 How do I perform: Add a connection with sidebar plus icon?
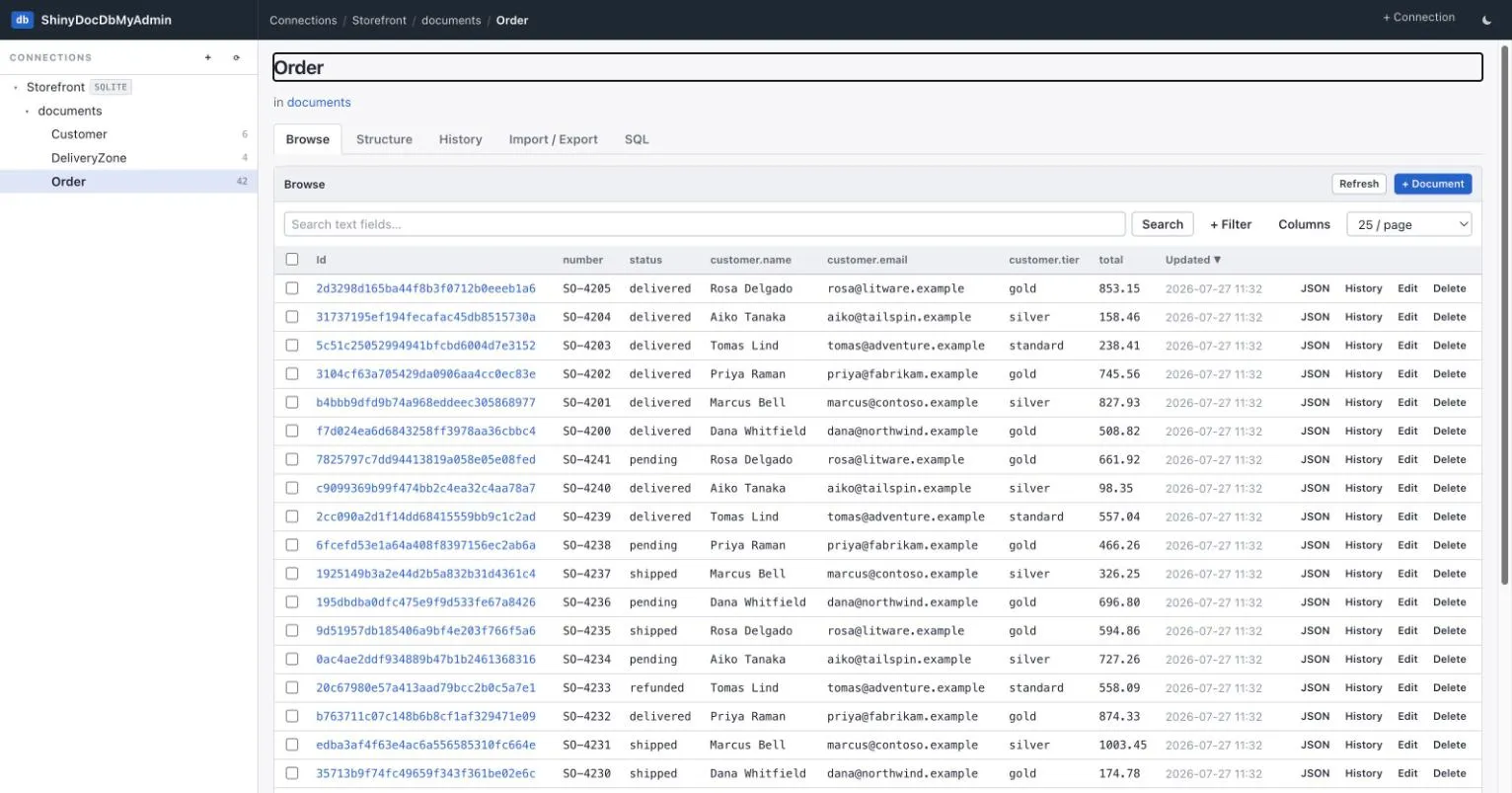tap(208, 57)
